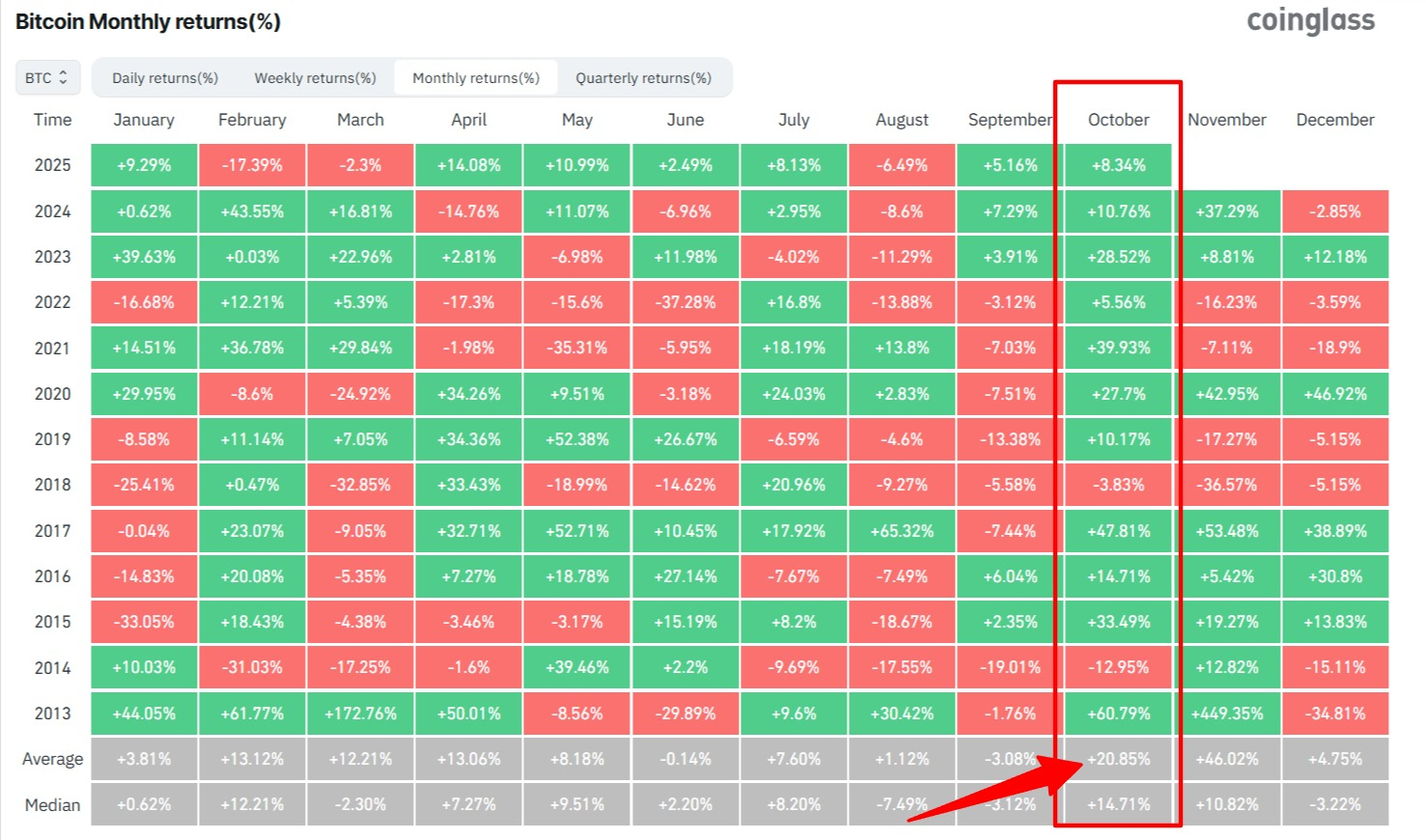
Task: Select the Quarterly returns tab
Action: coord(645,77)
